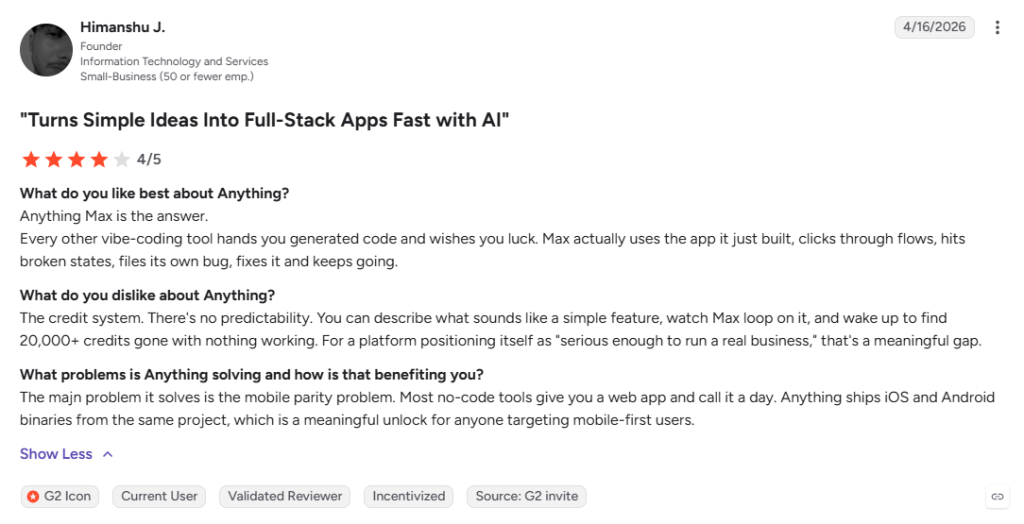The width and height of the screenshot is (1024, 524).
Task: Click the Show Less link
Action: 56,454
